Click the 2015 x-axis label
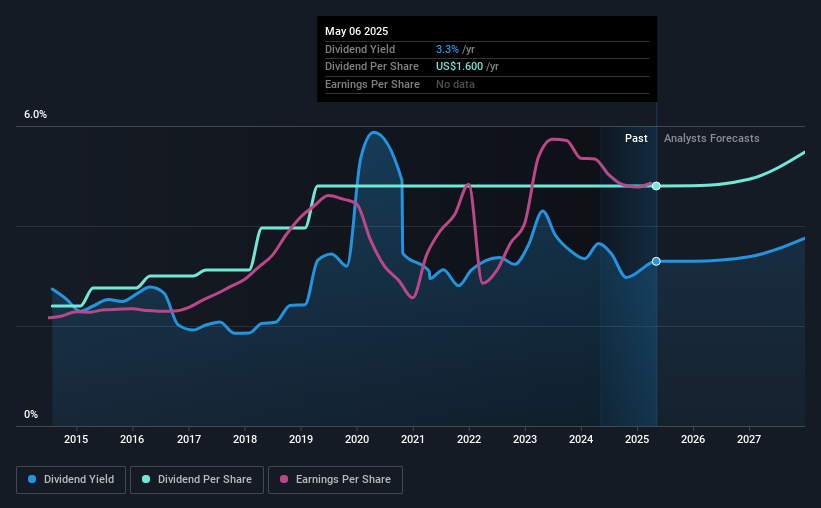The width and height of the screenshot is (821, 508). (x=76, y=439)
